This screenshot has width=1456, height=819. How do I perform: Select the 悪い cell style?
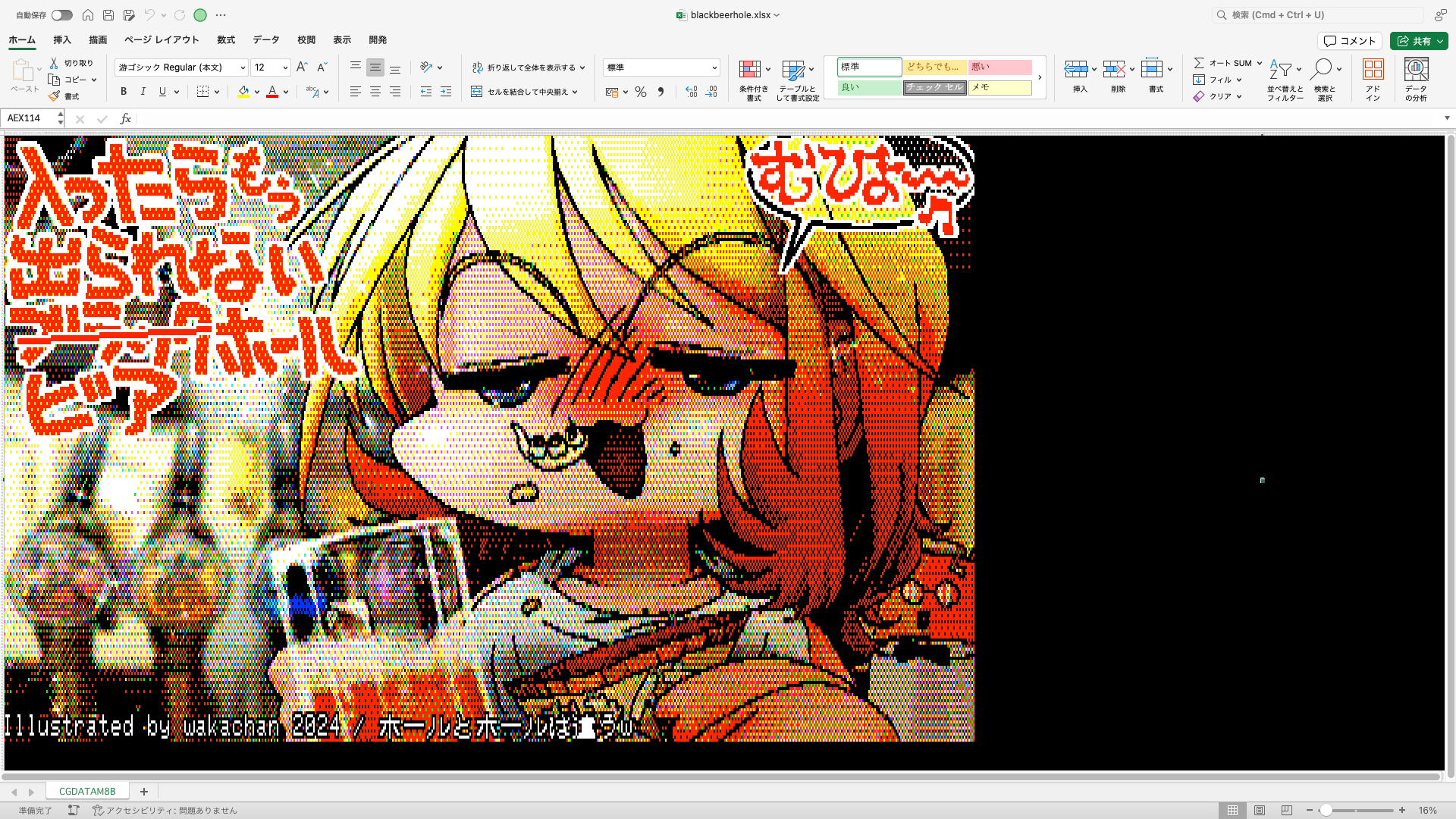coord(999,67)
